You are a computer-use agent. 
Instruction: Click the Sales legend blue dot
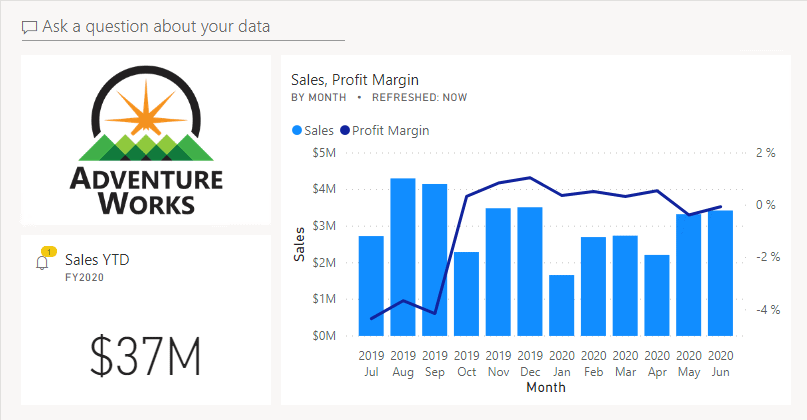pyautogui.click(x=297, y=130)
